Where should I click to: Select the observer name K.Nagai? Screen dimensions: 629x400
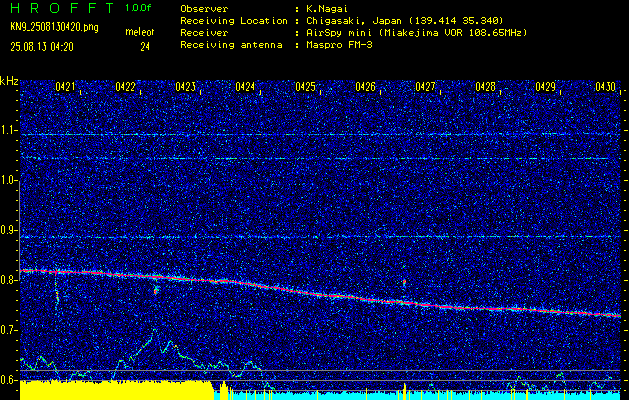tap(326, 8)
